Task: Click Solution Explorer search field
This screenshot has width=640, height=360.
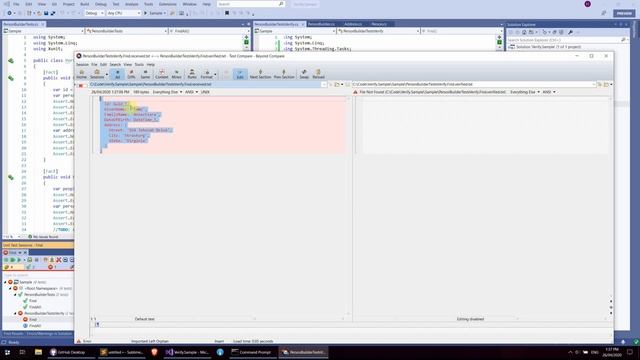Action: click(x=567, y=40)
